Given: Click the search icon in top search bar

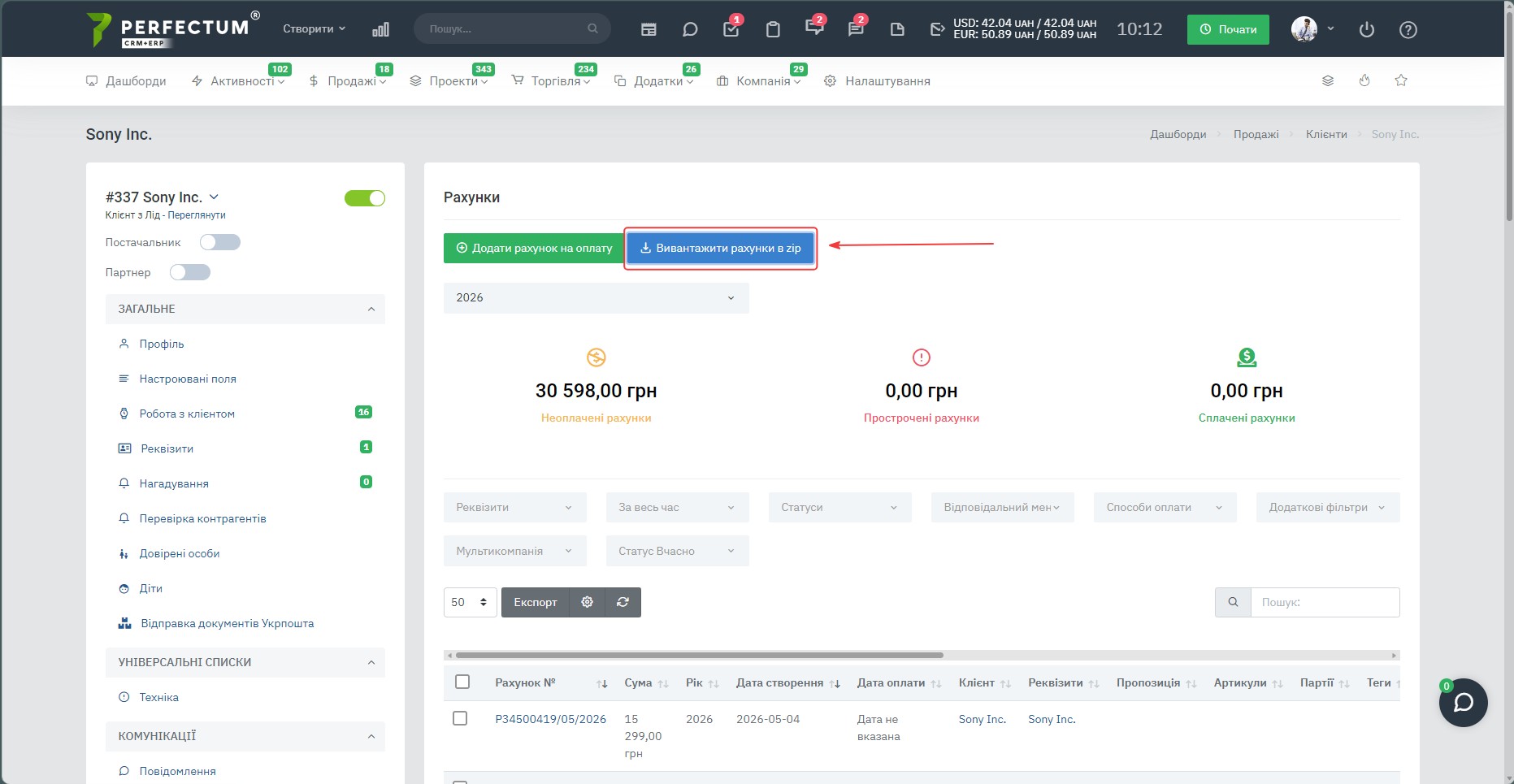Looking at the screenshot, I should point(592,28).
